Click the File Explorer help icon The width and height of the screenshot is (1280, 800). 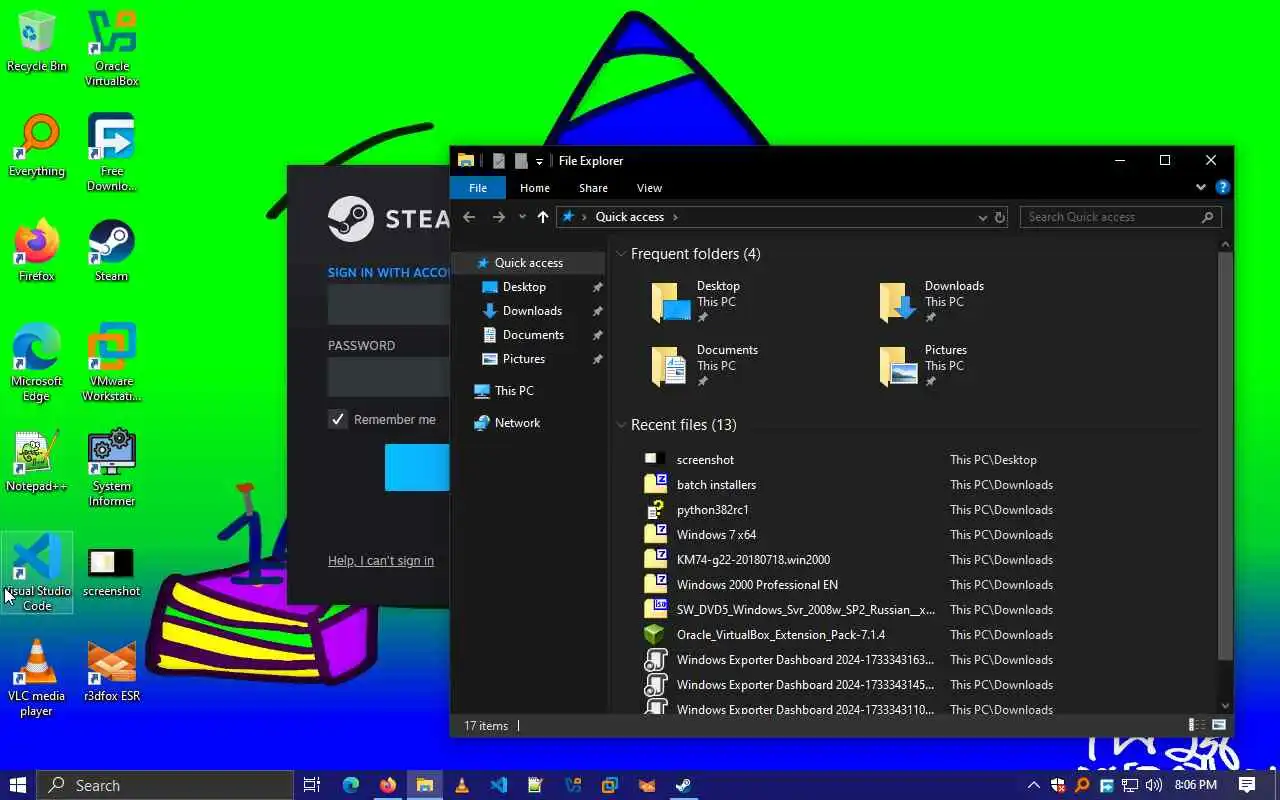pos(1222,187)
